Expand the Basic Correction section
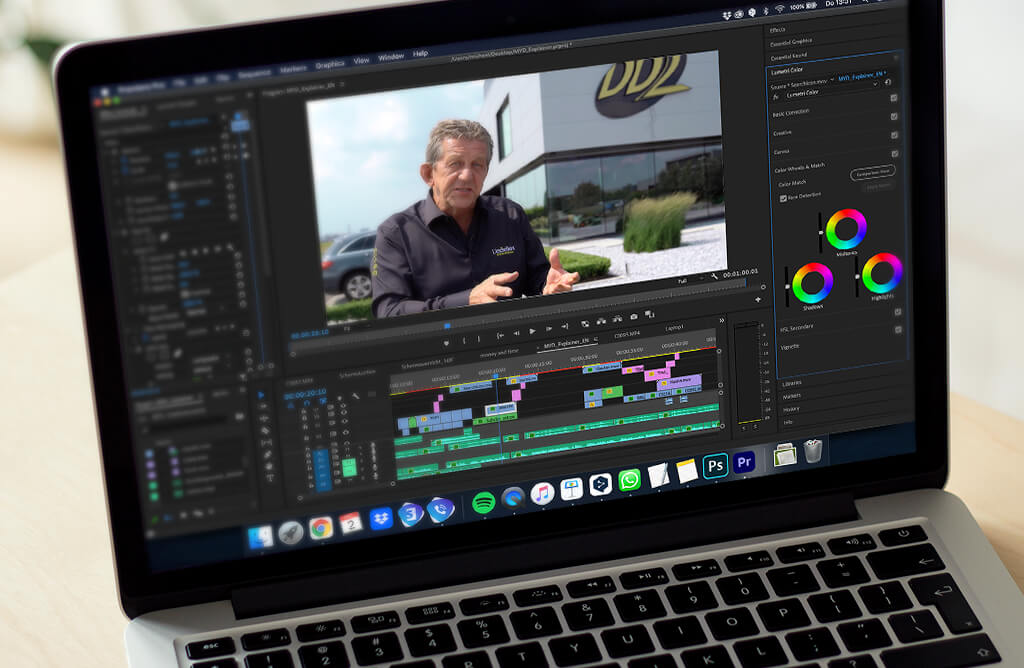This screenshot has height=668, width=1024. click(791, 113)
